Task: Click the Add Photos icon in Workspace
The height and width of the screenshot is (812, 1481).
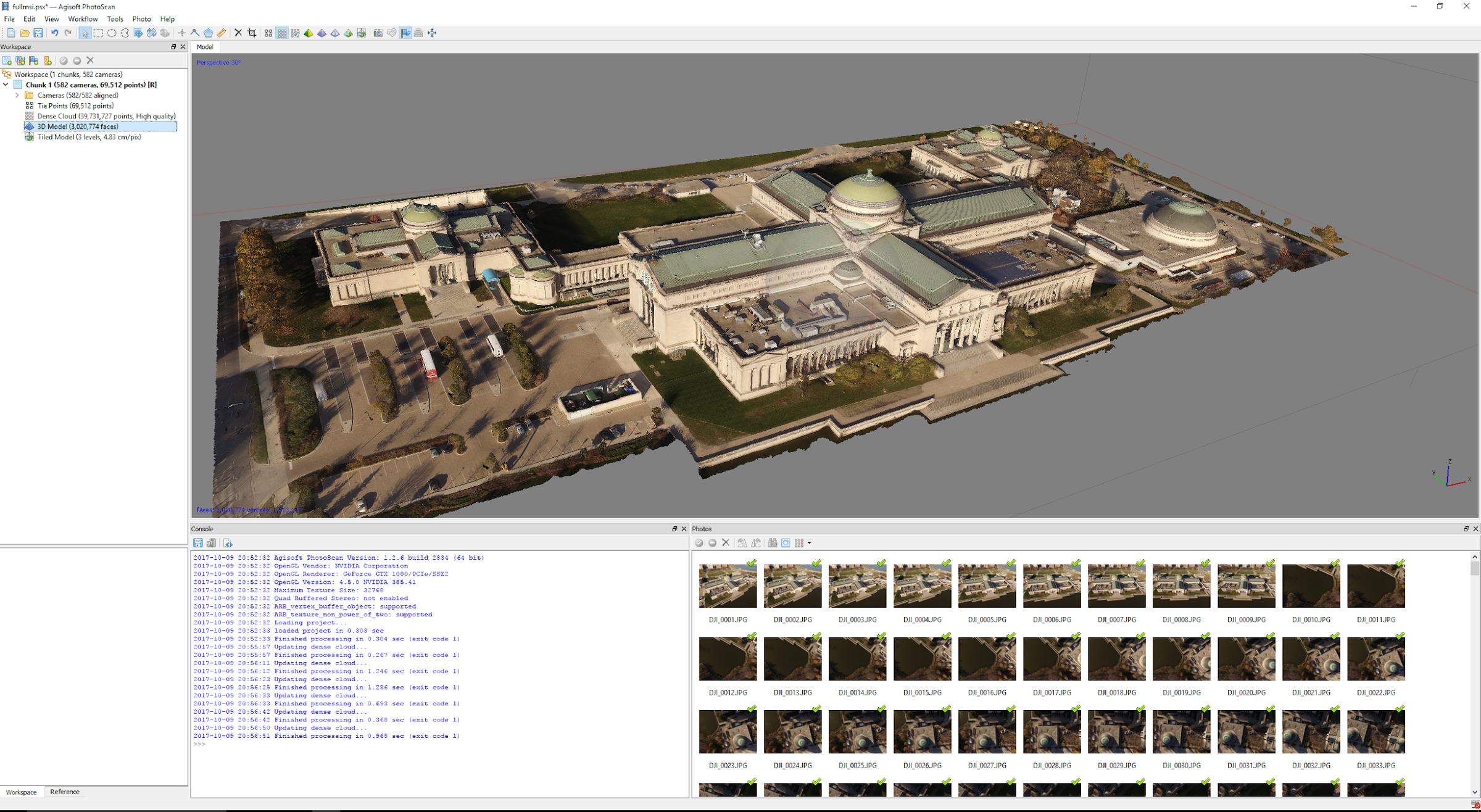Action: pos(20,60)
